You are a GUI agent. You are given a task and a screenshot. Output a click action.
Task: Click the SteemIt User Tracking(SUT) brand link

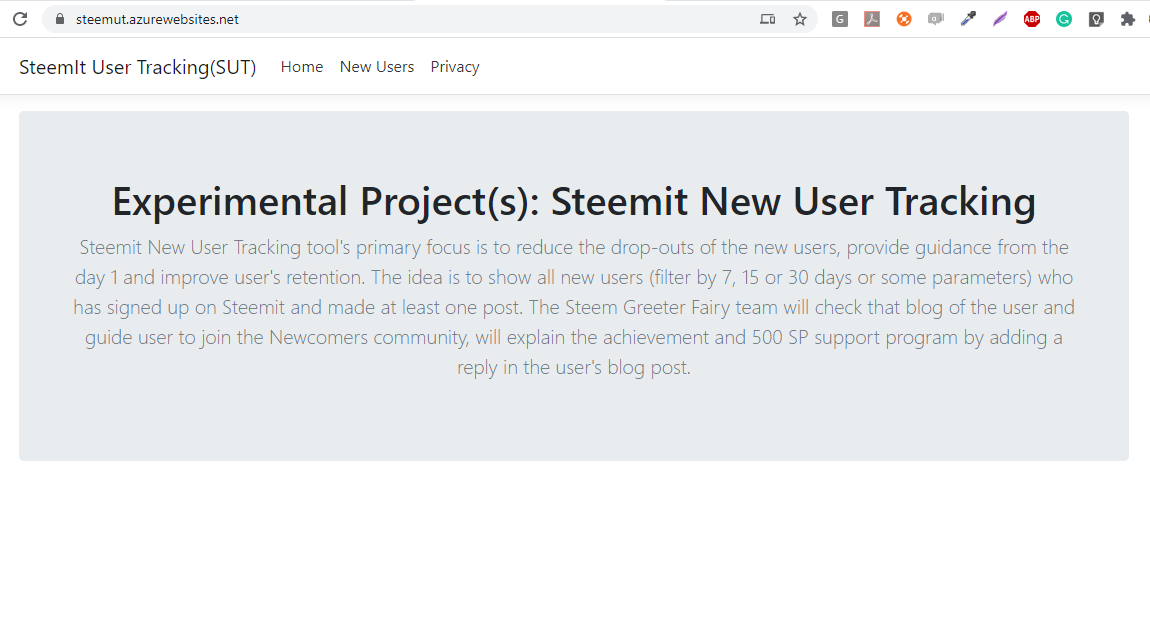pos(138,67)
